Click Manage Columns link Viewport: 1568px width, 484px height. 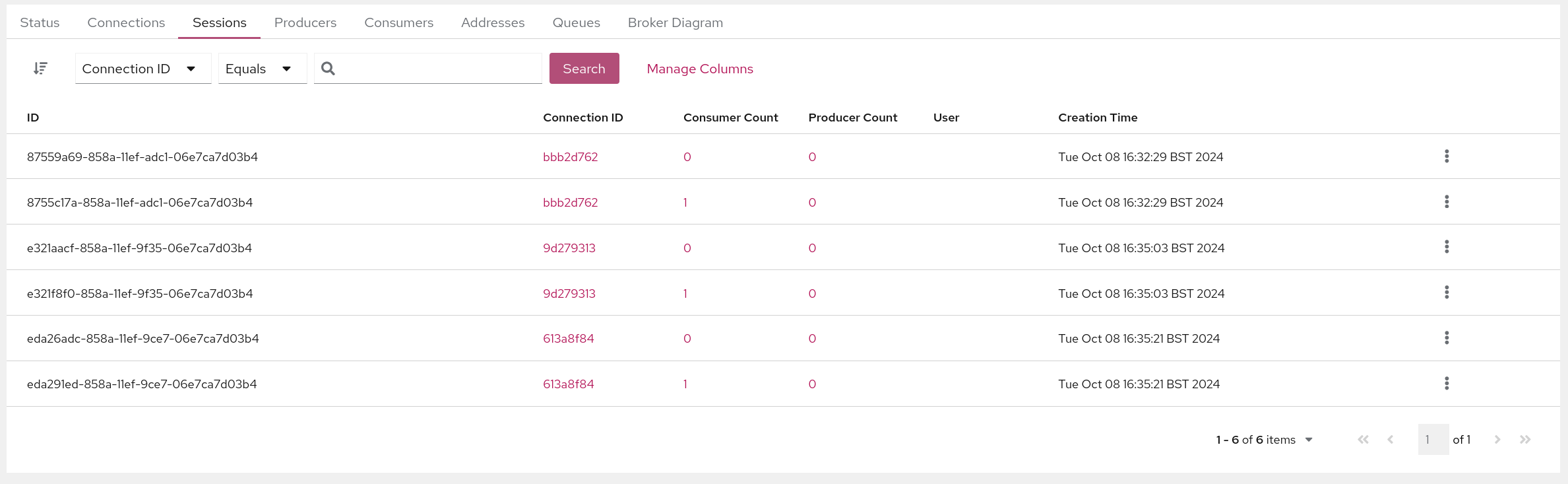pos(699,69)
